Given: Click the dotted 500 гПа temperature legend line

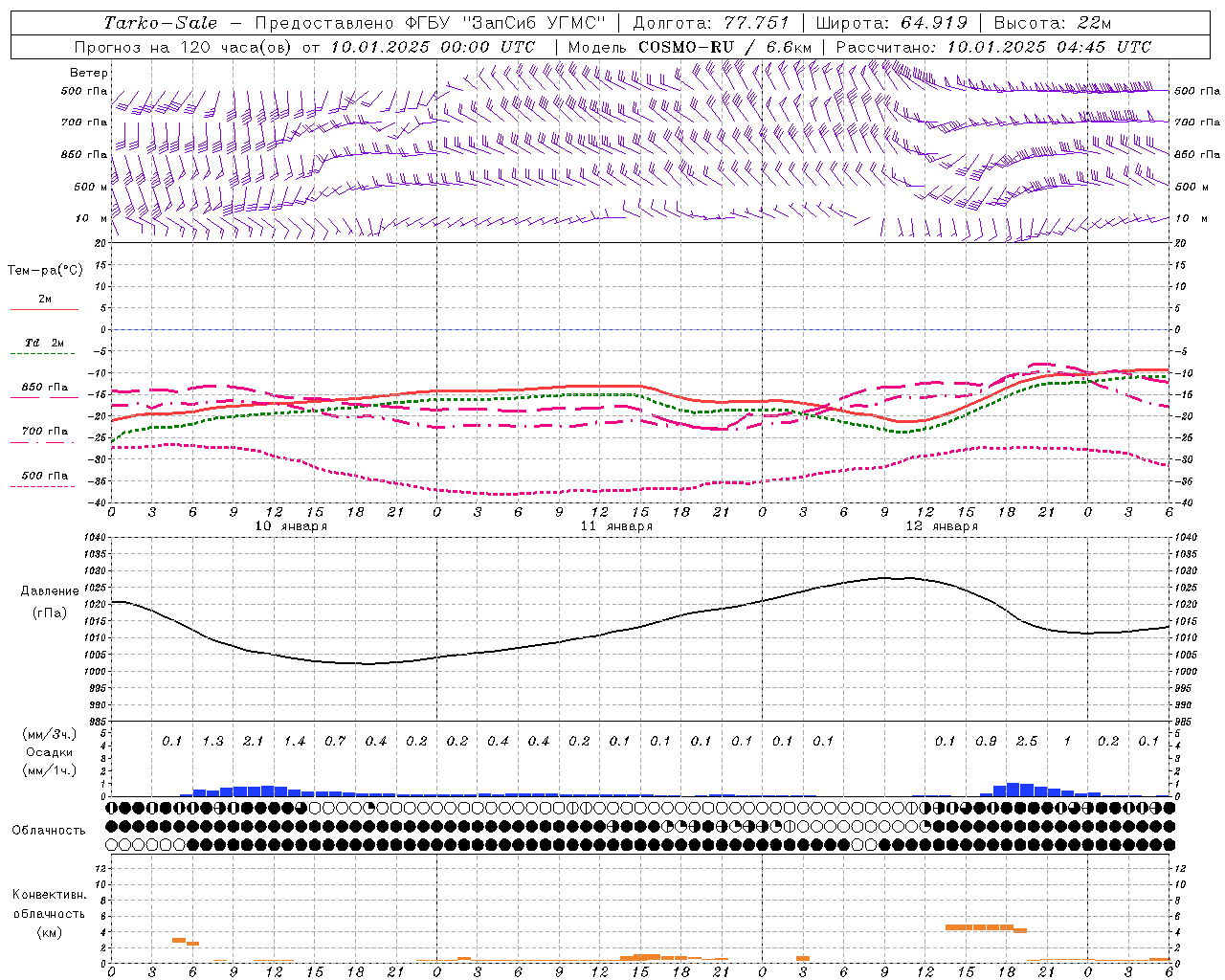Looking at the screenshot, I should tap(44, 486).
